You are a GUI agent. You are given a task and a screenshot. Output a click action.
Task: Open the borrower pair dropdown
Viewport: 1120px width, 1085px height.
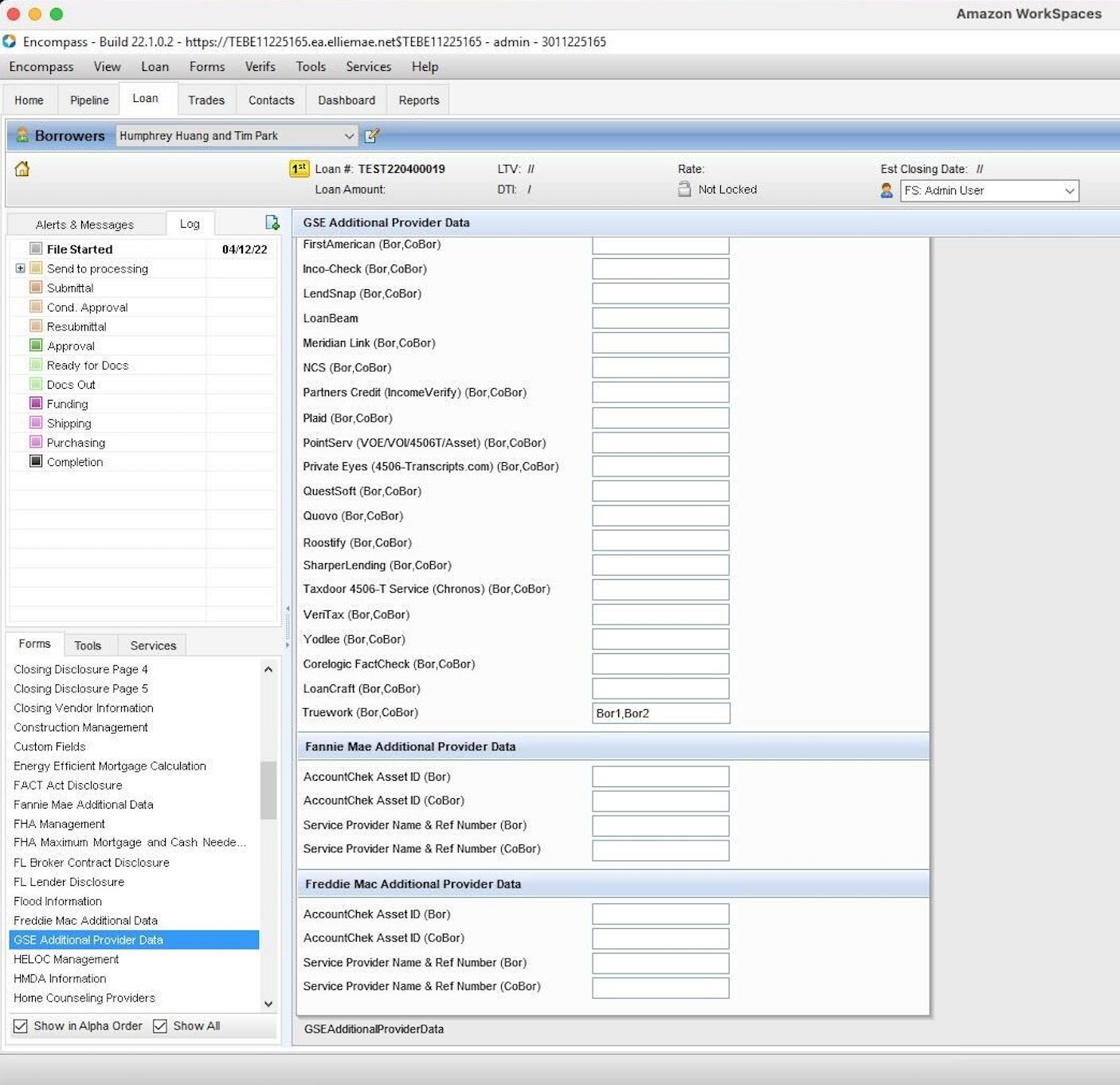(349, 136)
